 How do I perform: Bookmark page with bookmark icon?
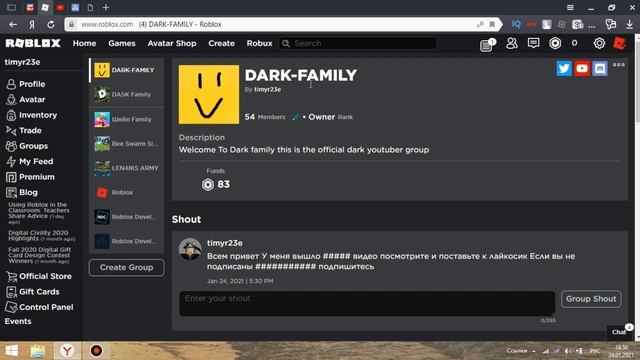[492, 24]
